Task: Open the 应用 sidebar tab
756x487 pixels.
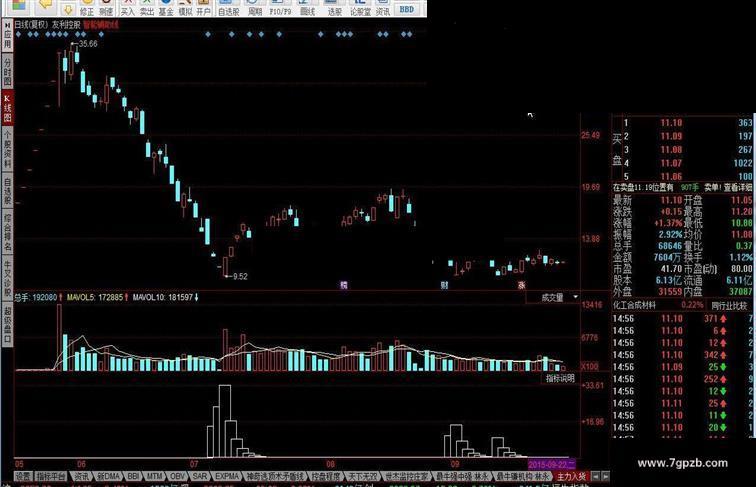Action: pos(7,35)
